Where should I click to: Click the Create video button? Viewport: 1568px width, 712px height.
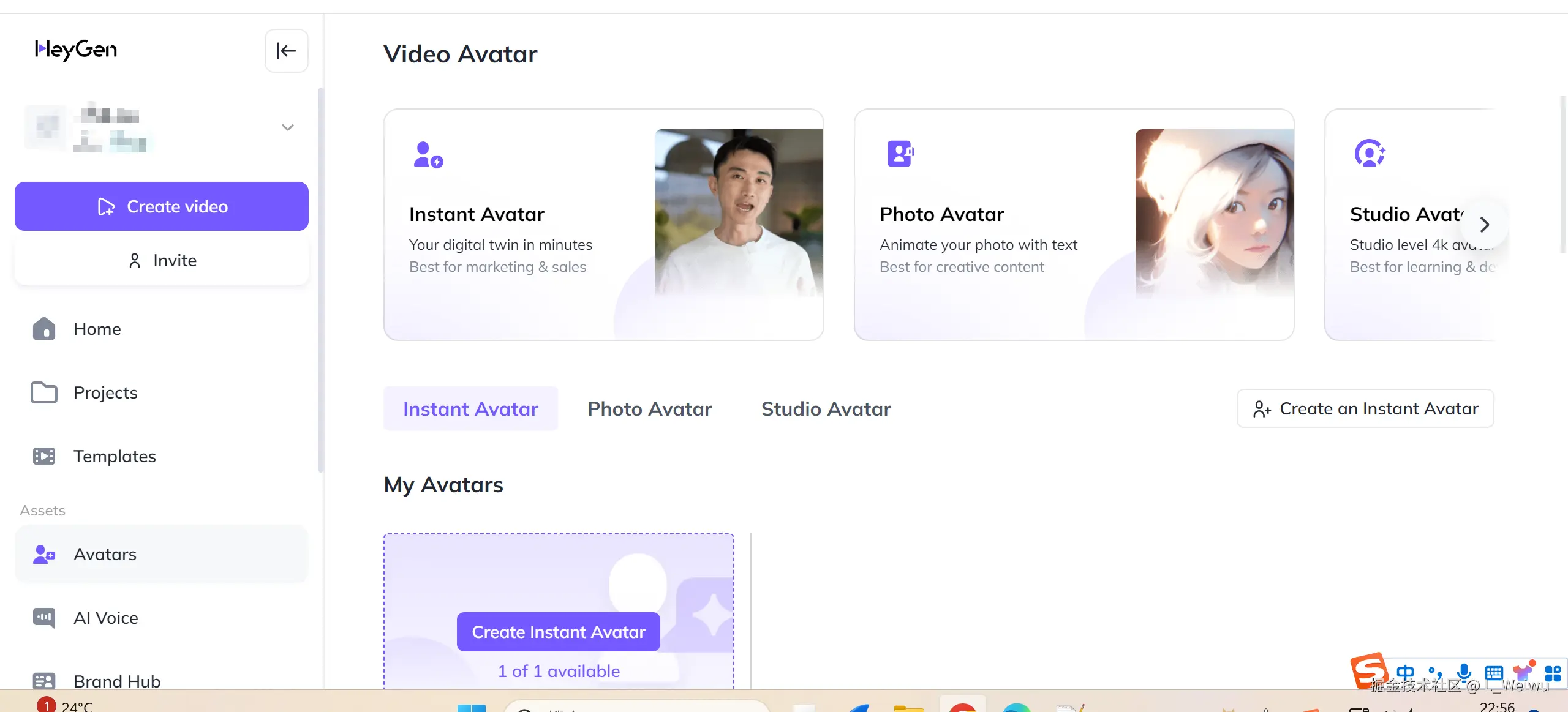162,206
